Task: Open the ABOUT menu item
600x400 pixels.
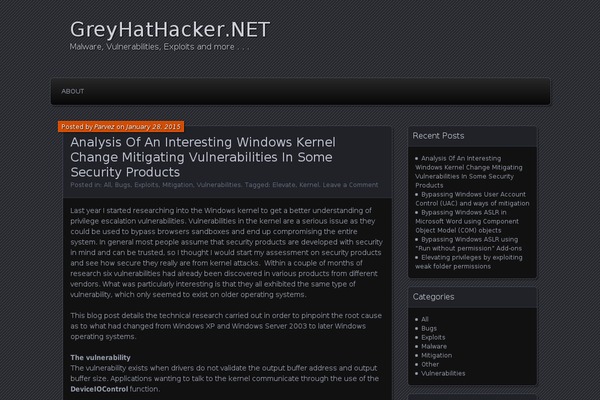Action: coord(73,91)
